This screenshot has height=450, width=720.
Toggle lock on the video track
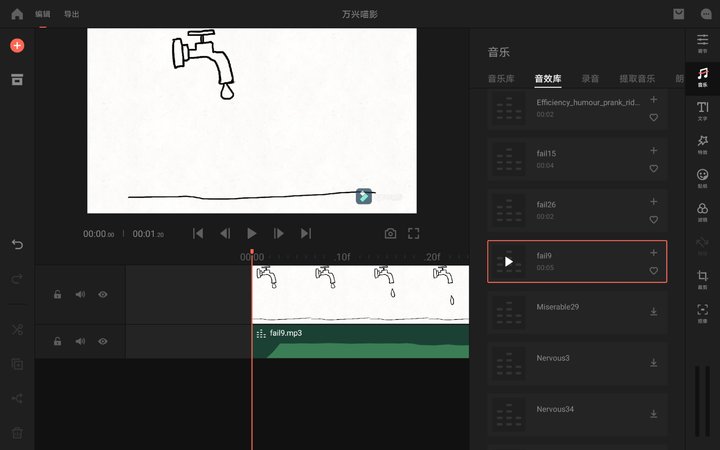pyautogui.click(x=57, y=294)
